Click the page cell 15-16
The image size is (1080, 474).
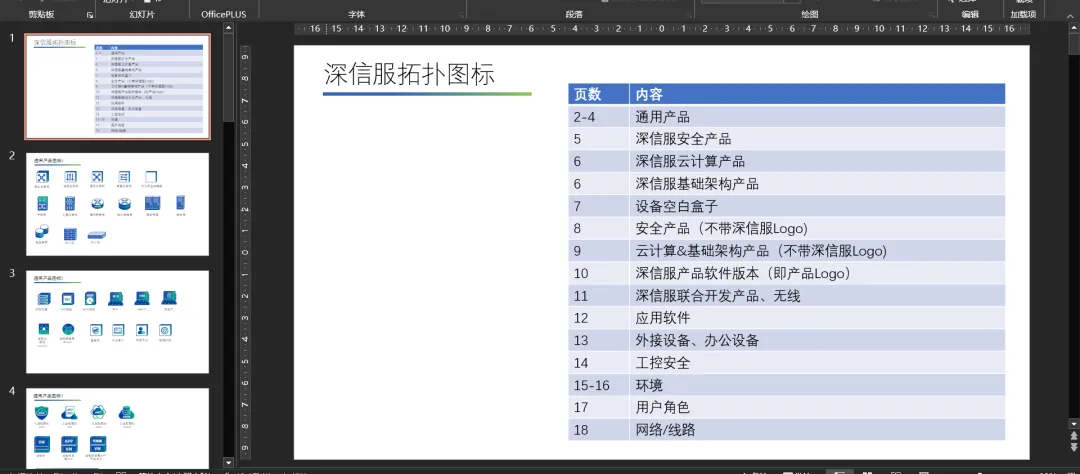pyautogui.click(x=599, y=385)
